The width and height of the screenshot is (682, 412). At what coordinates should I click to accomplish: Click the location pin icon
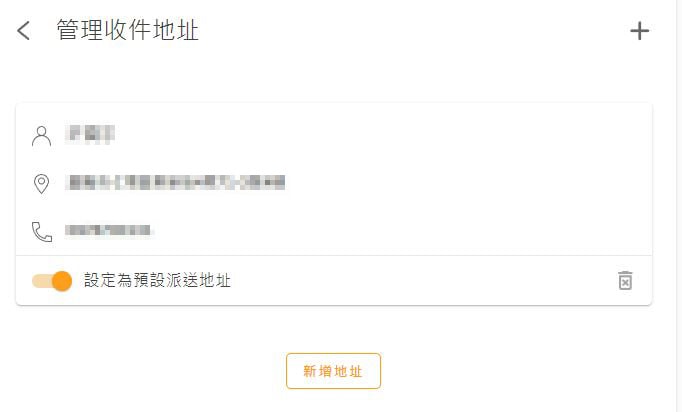point(41,184)
